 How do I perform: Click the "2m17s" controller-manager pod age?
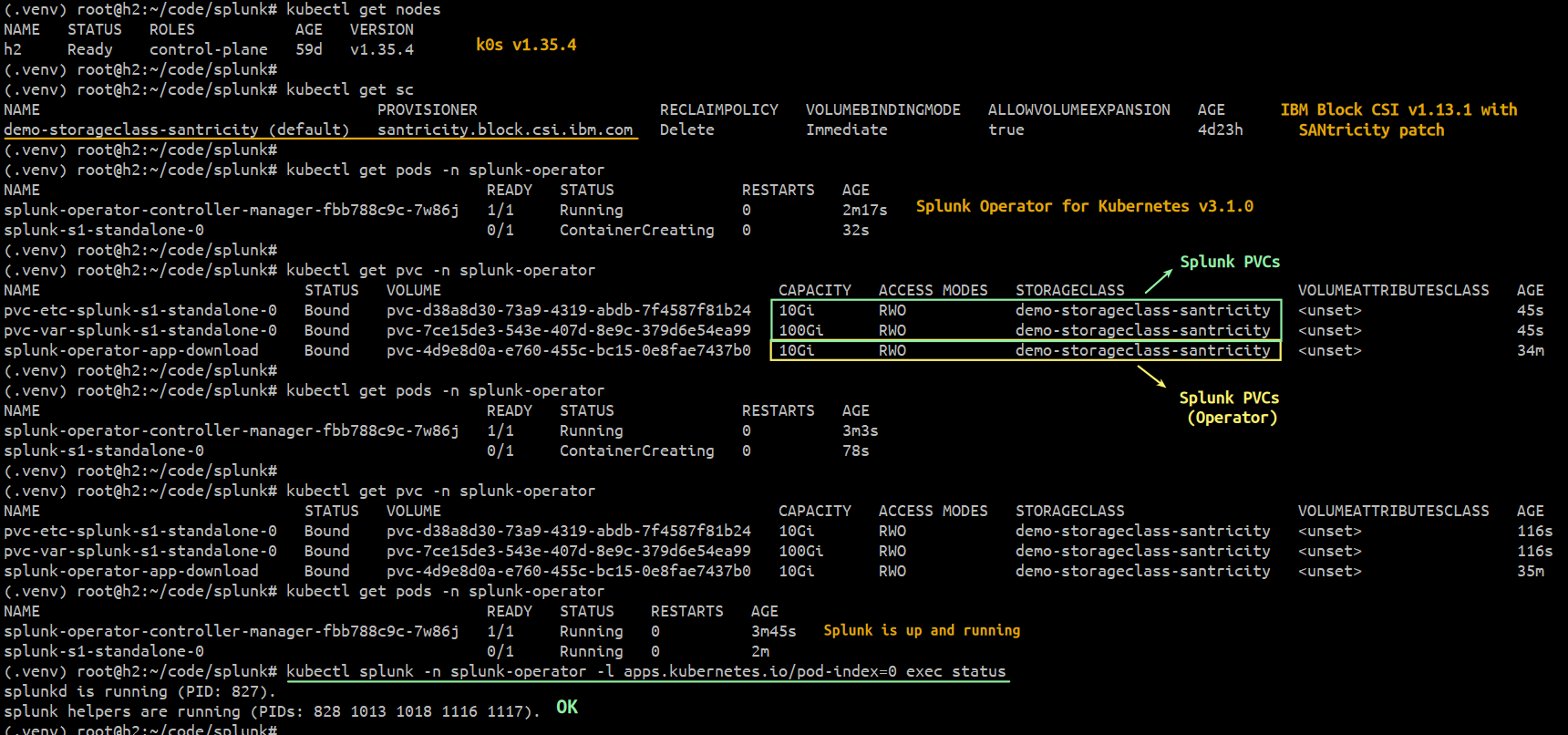tap(865, 210)
